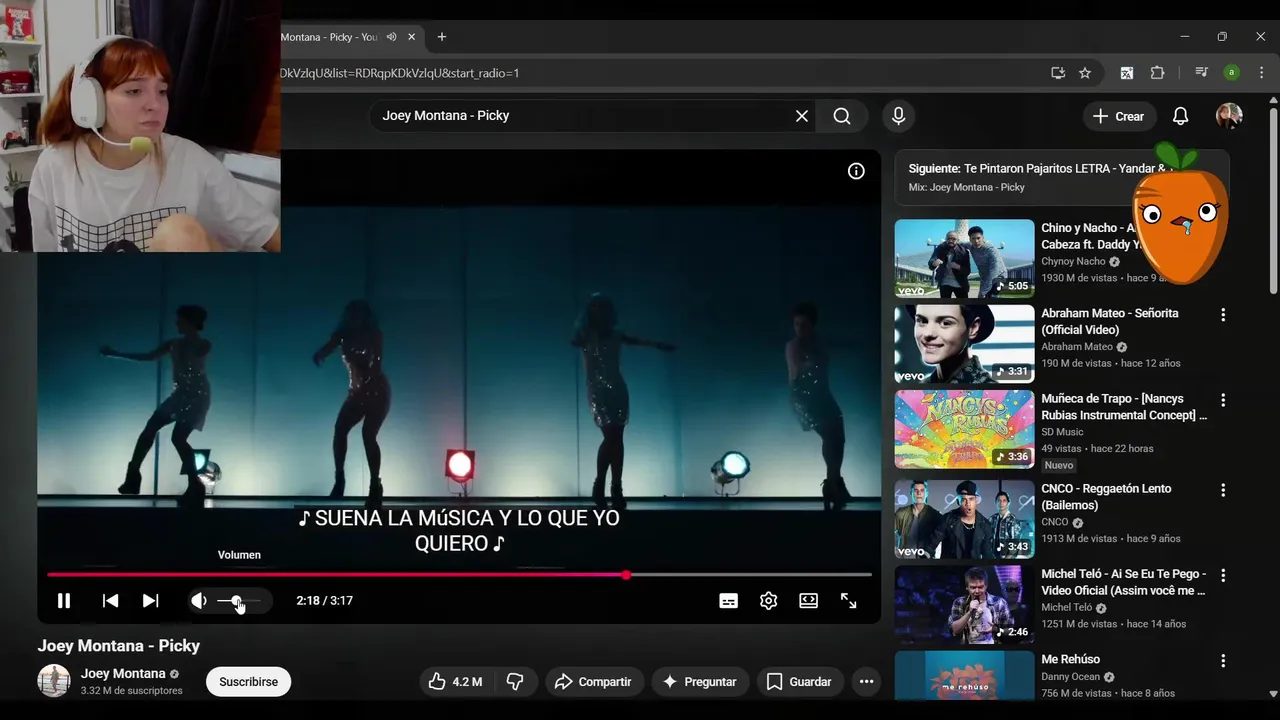Open options menu for Abraham Mateo video
This screenshot has width=1280, height=720.
tap(1222, 315)
